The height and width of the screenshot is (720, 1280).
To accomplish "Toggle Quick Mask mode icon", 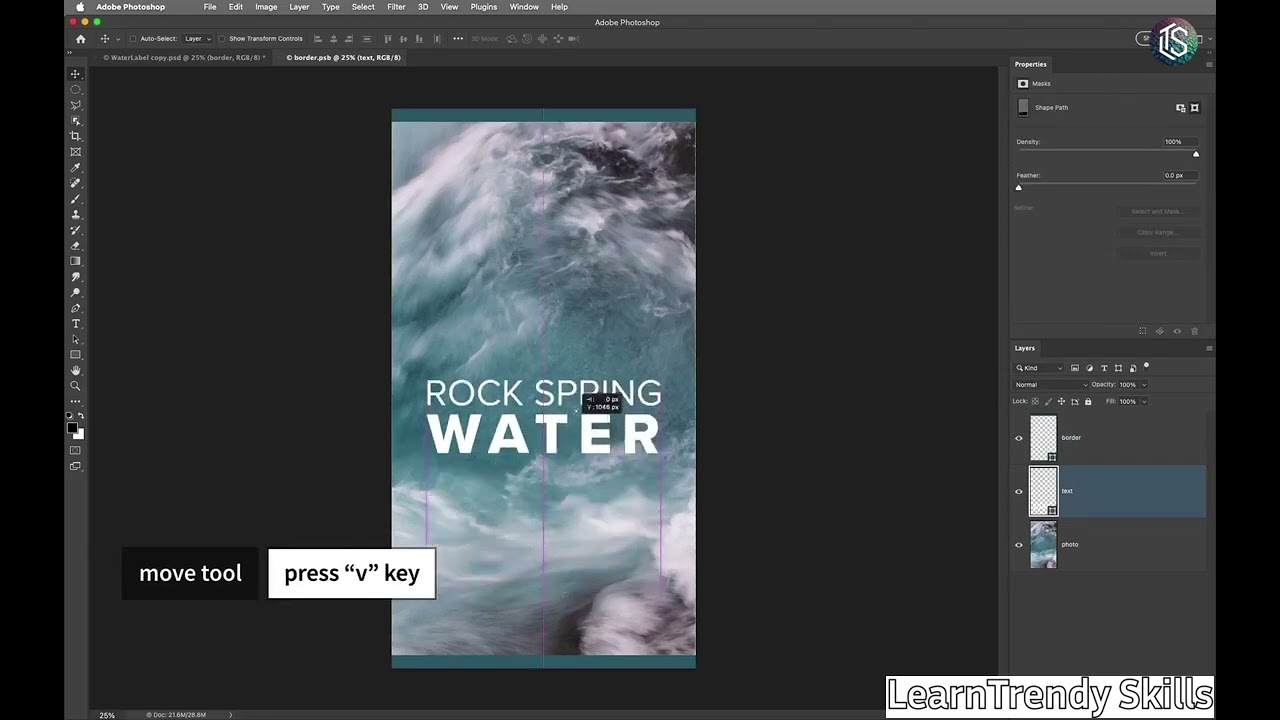I will [x=75, y=450].
